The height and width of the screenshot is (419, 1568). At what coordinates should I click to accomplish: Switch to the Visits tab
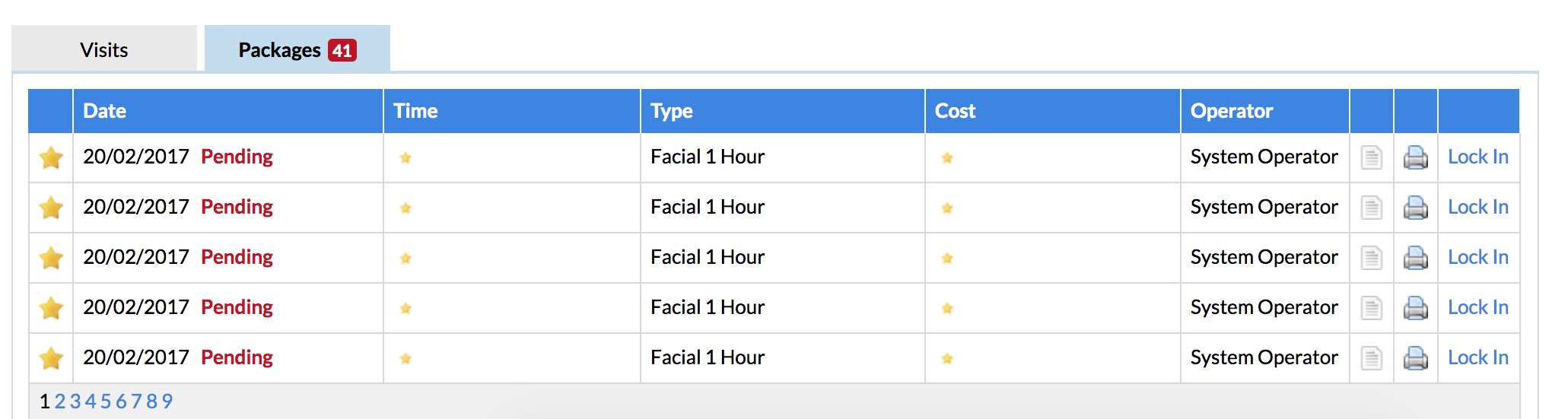[x=104, y=50]
